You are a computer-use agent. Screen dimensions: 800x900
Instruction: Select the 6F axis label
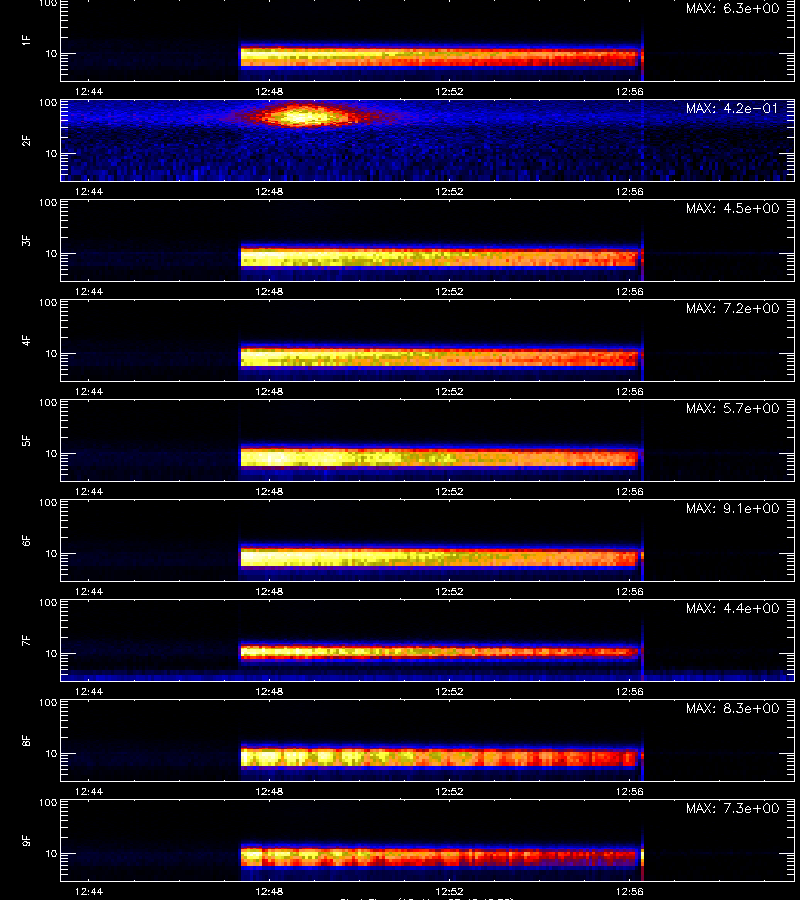point(26,541)
